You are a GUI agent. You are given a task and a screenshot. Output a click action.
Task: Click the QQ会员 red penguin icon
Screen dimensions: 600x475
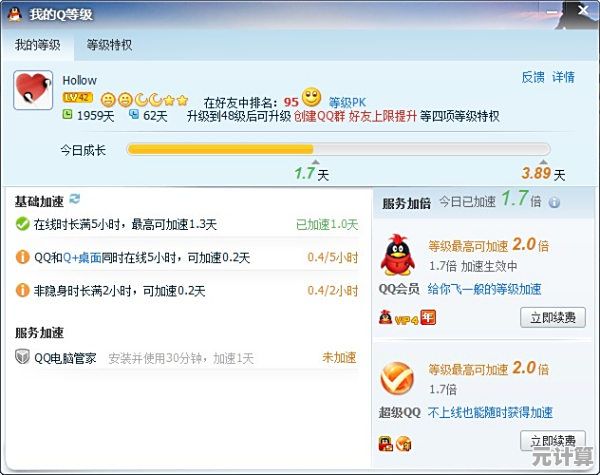click(x=398, y=255)
